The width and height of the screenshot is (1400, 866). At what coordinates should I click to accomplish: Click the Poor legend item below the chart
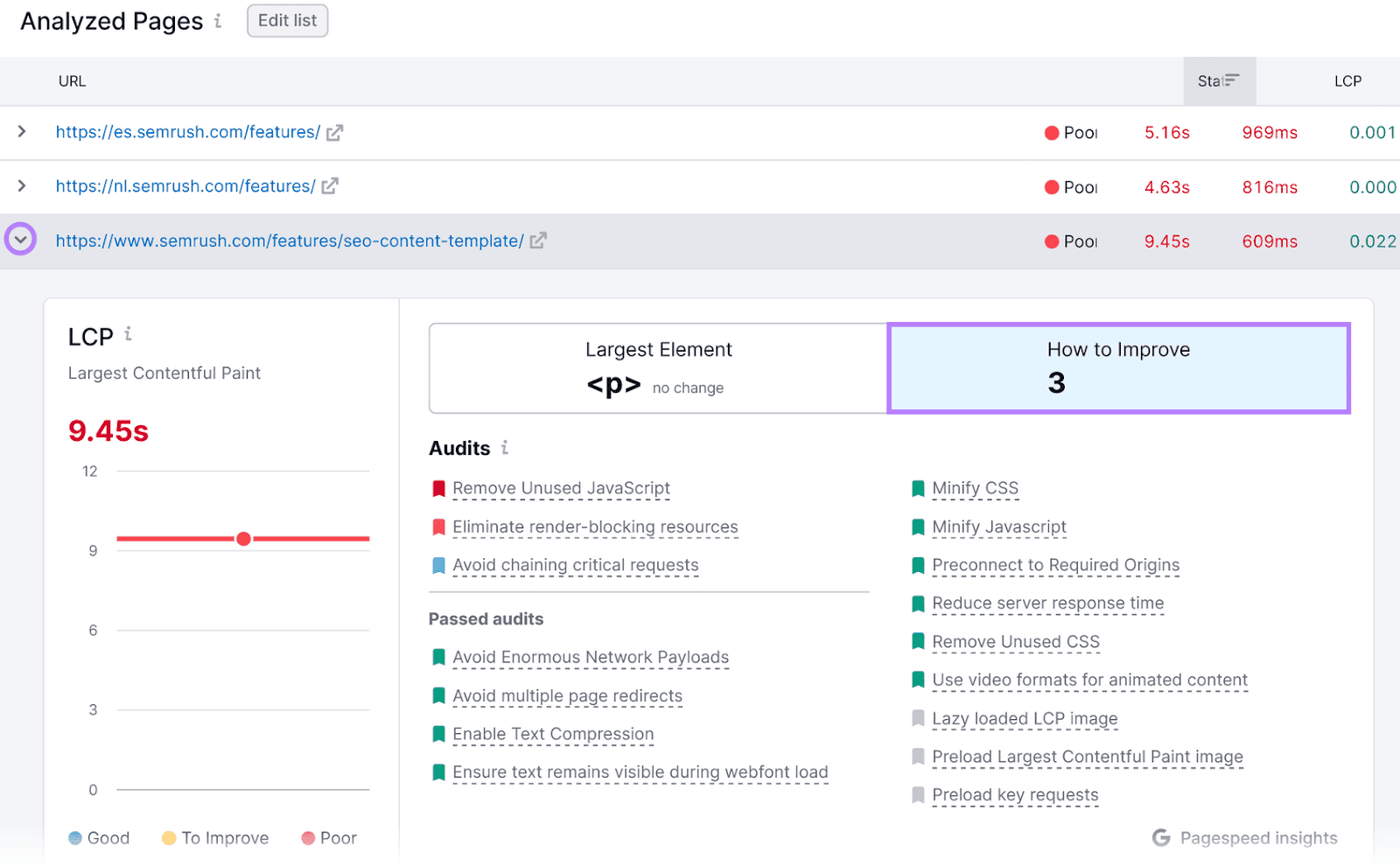tap(328, 837)
